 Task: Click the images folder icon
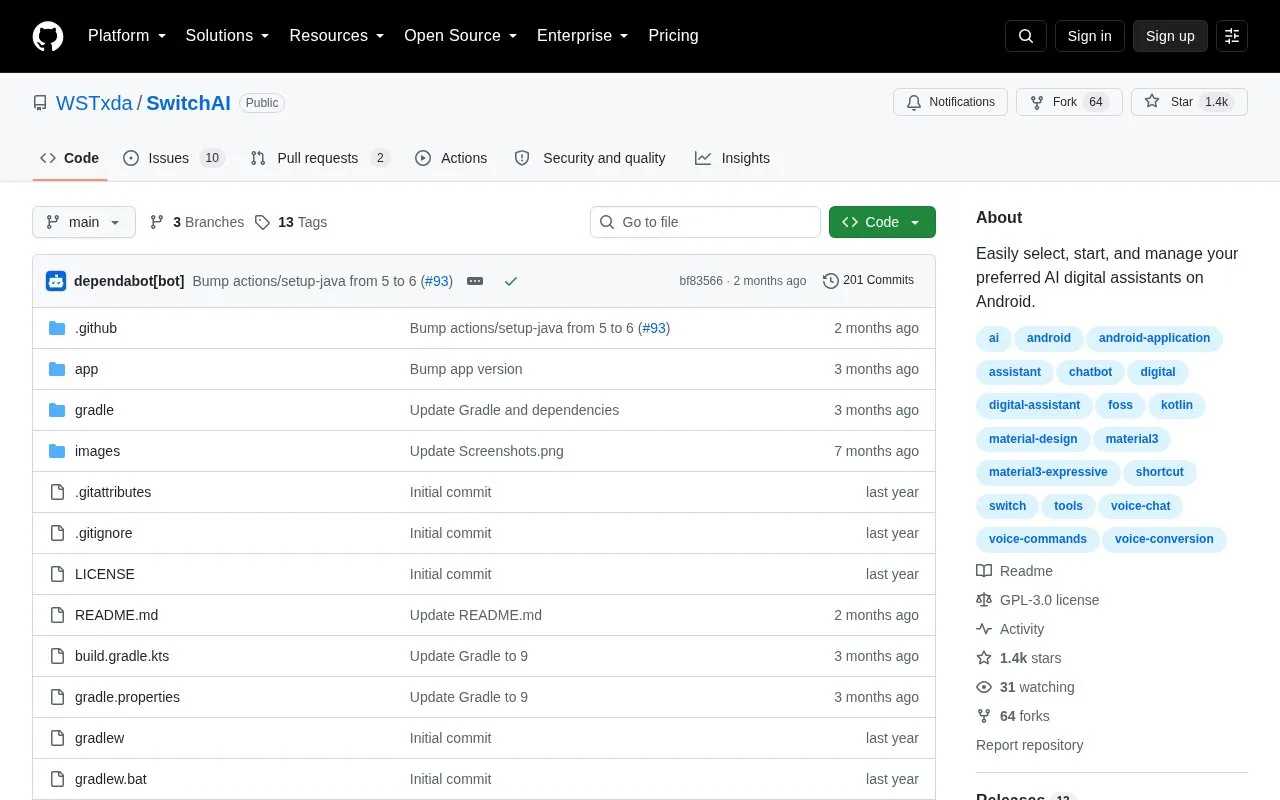[57, 451]
